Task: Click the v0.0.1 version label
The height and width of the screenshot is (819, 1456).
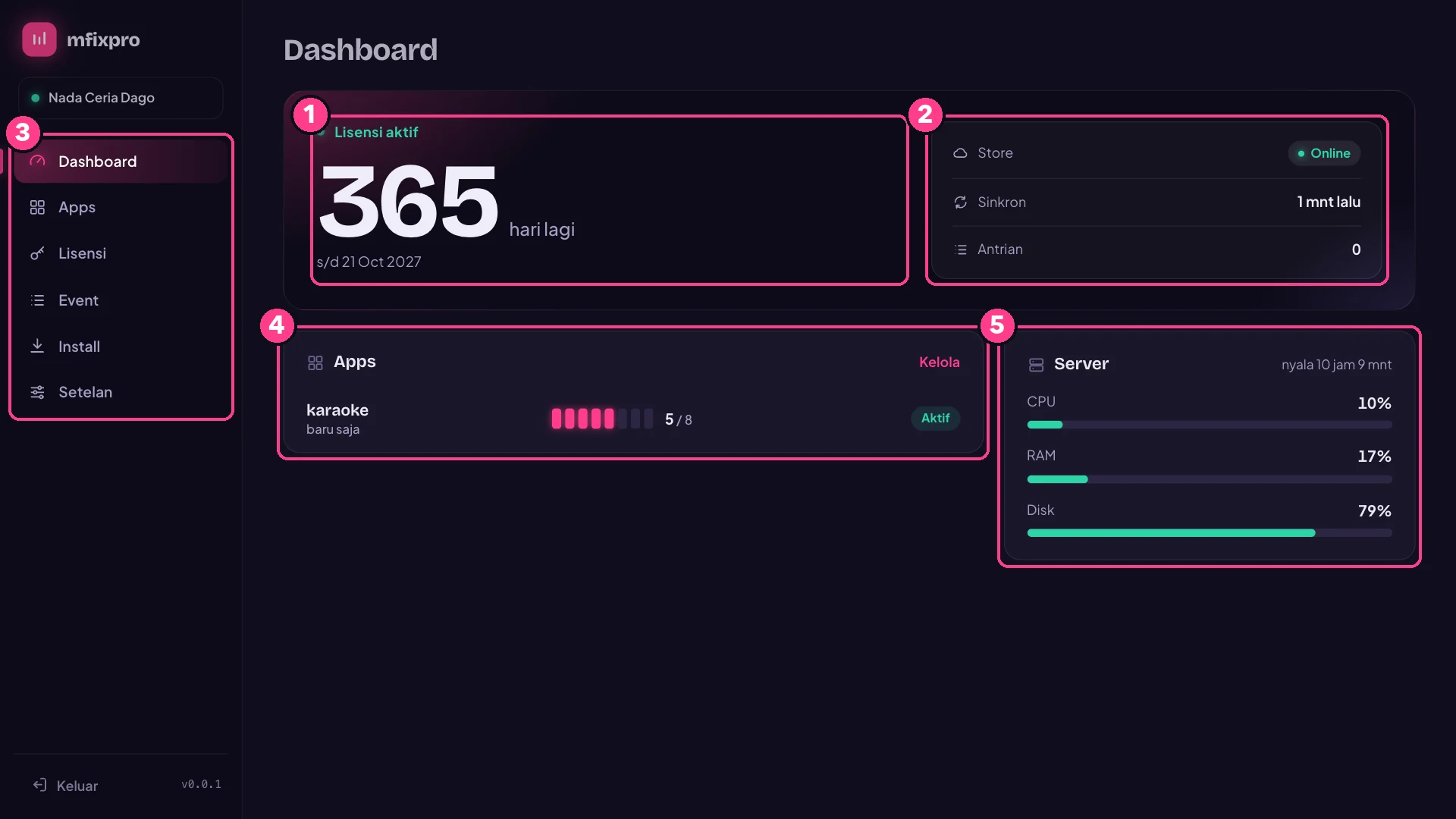Action: [201, 784]
